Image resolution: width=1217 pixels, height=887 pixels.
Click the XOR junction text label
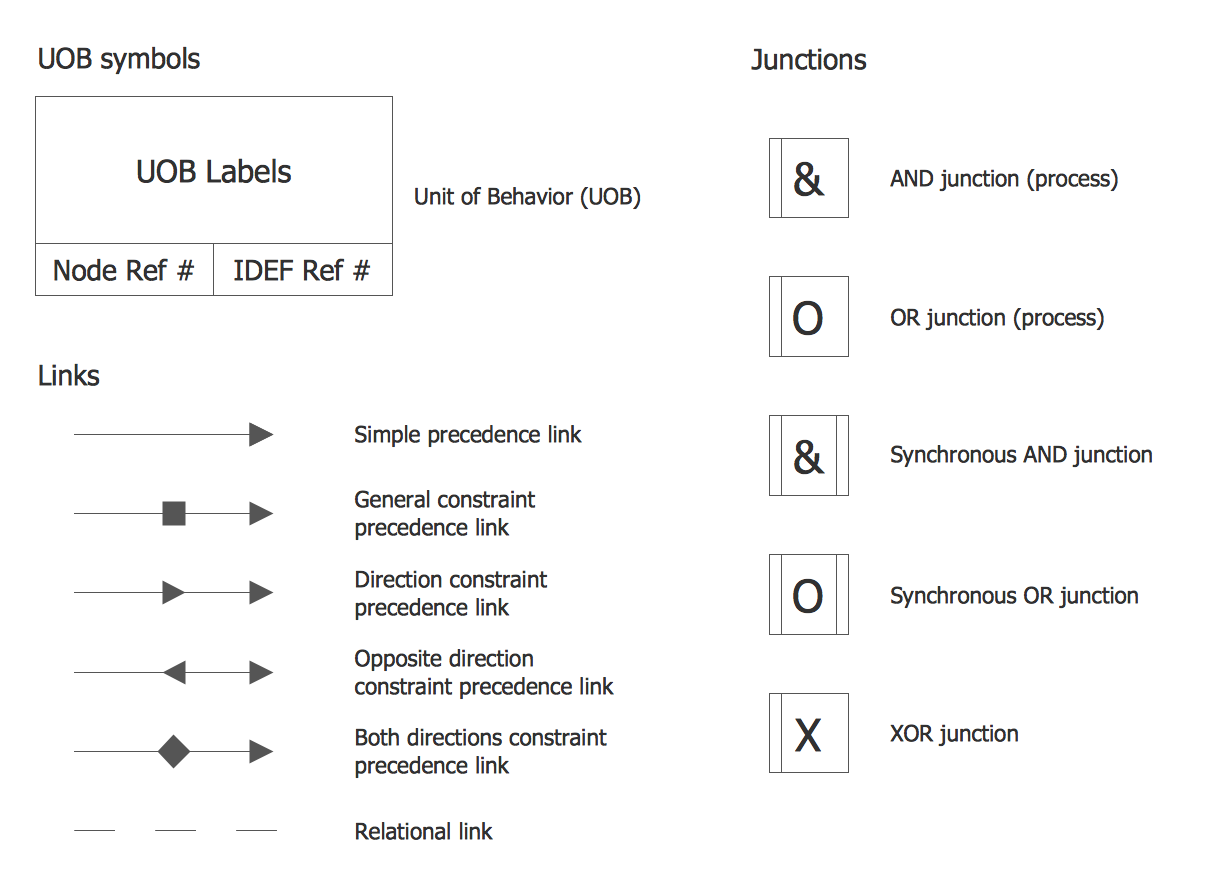[x=954, y=734]
